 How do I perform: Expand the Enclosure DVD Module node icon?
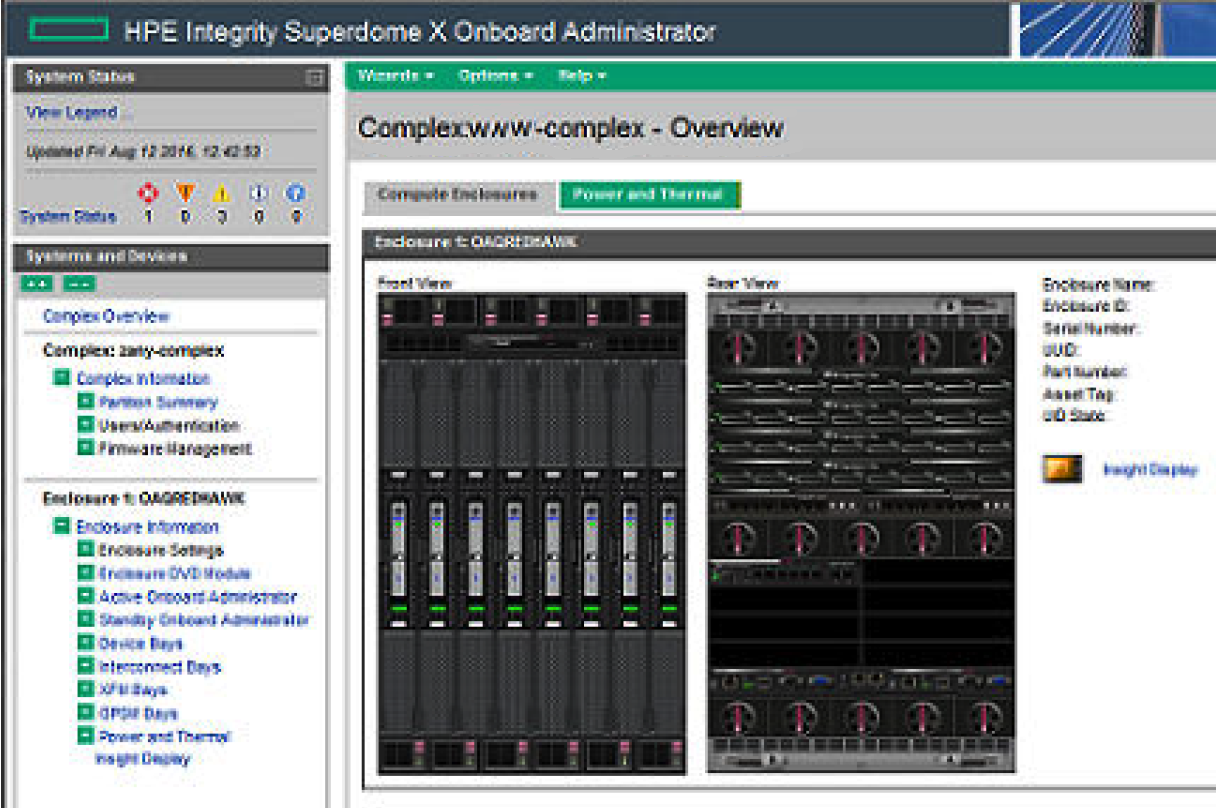coord(86,573)
